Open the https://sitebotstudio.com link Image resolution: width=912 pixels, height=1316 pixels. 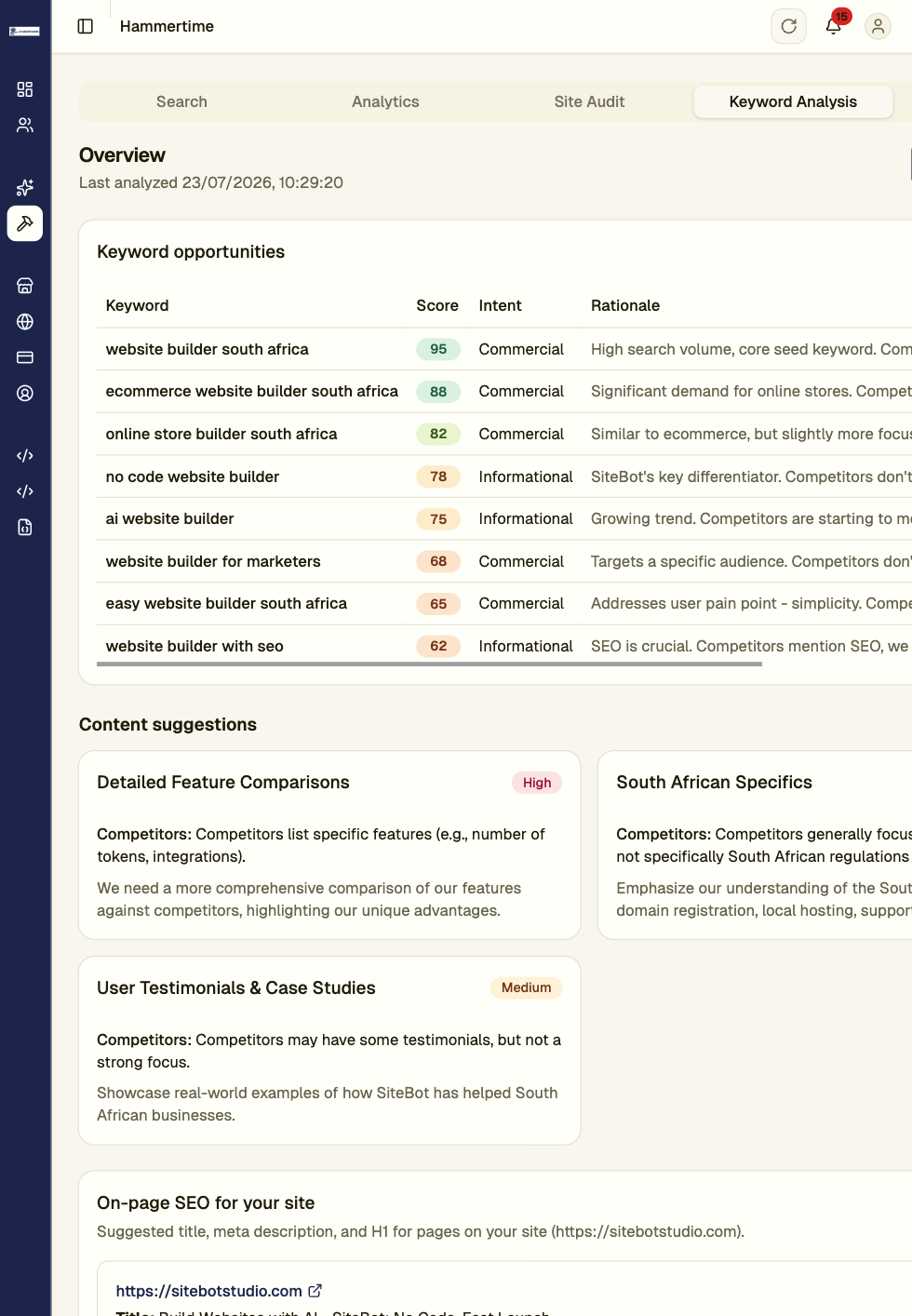[208, 1291]
